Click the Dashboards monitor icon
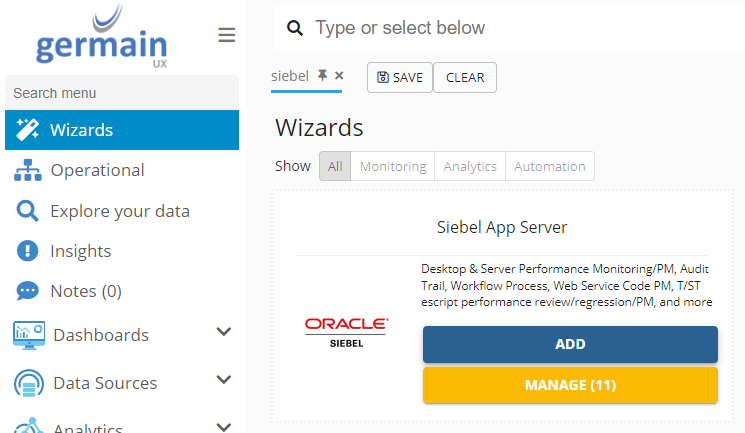 [x=28, y=335]
